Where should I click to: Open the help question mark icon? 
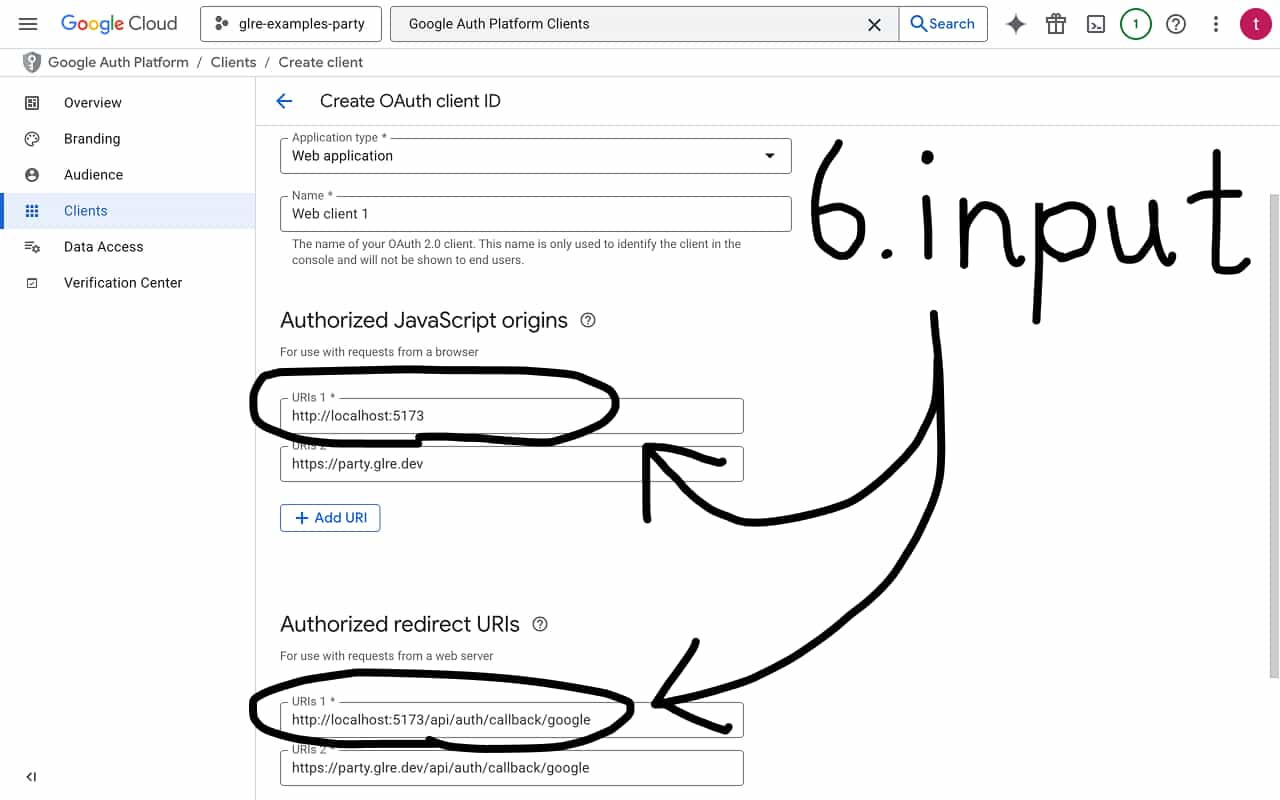tap(1176, 24)
